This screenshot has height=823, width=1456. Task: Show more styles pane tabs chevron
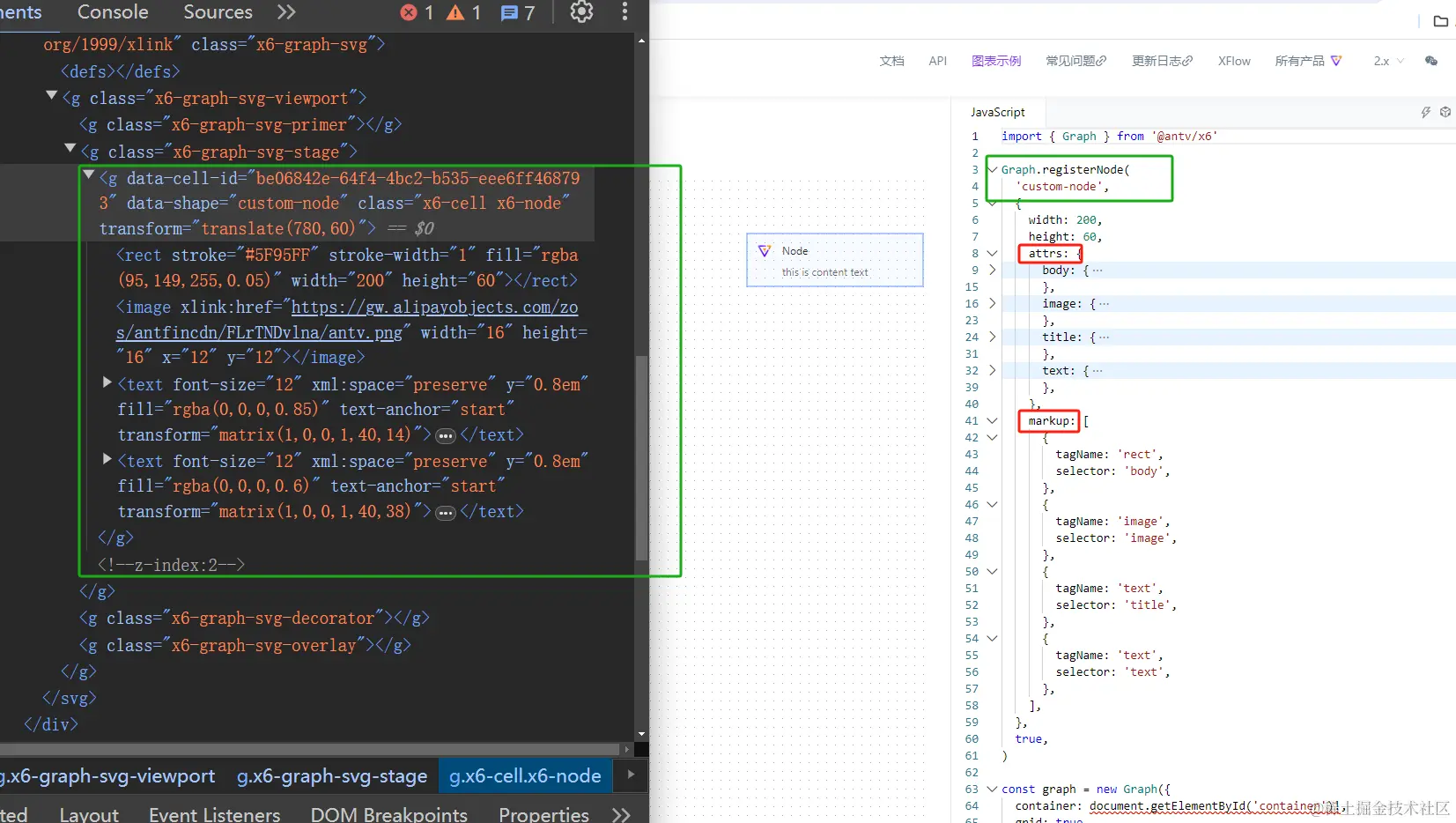(622, 814)
